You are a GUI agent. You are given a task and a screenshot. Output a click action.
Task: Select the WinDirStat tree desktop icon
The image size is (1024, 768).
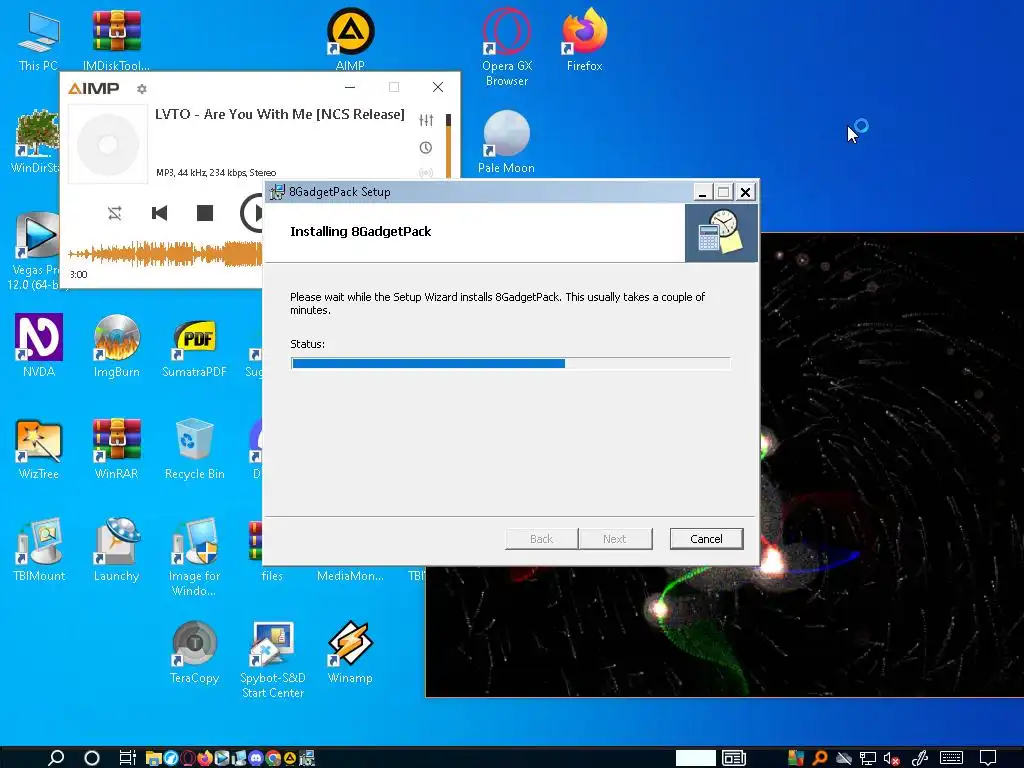36,141
